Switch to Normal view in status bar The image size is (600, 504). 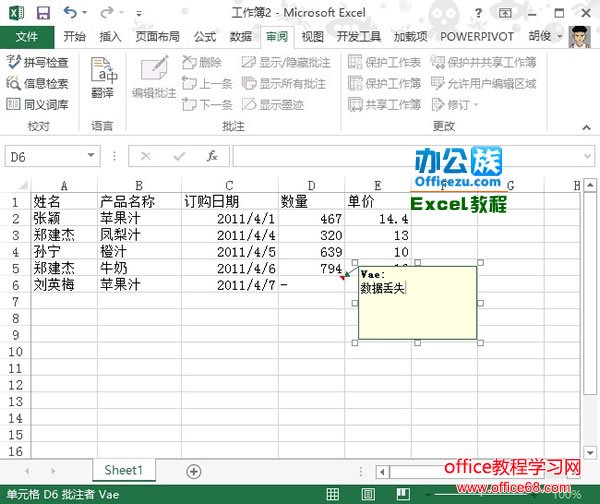click(333, 494)
